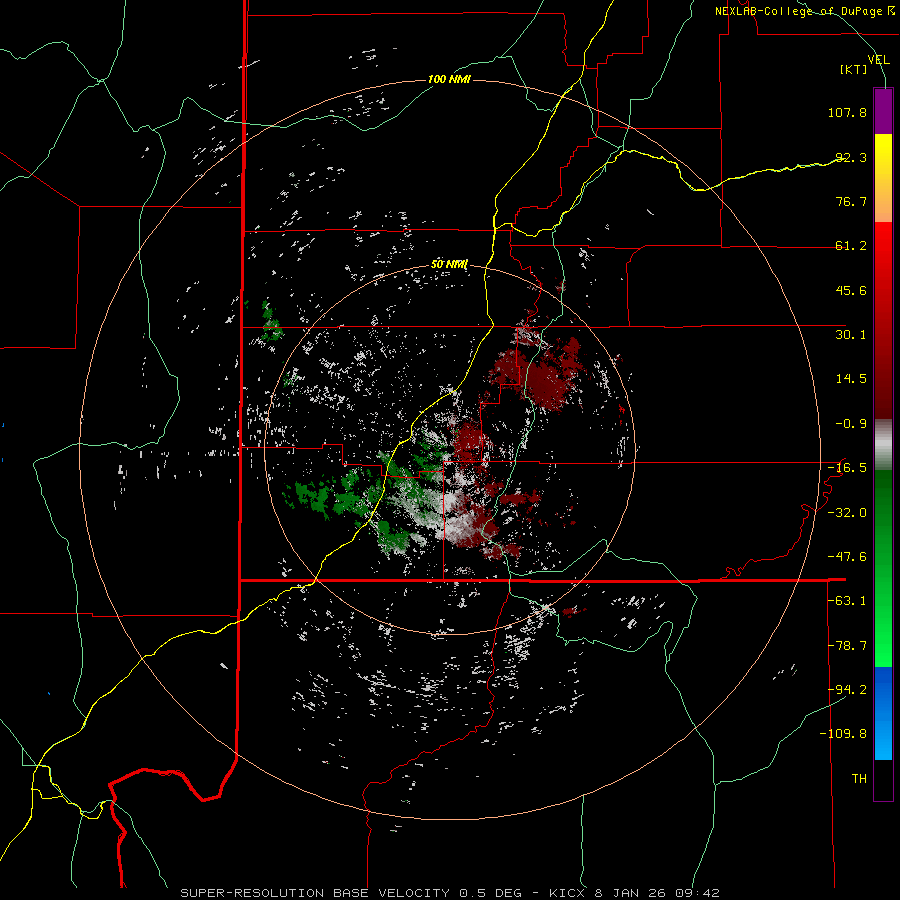Click the 92.3 velocity scale value

coord(851,157)
